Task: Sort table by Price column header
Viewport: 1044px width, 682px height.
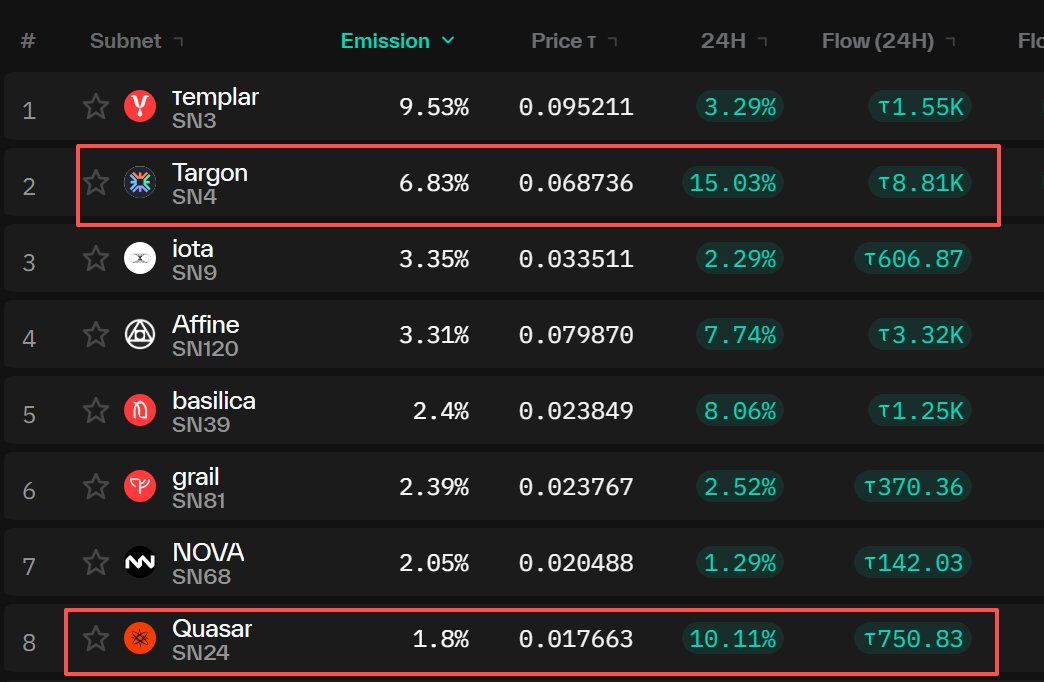Action: 574,41
